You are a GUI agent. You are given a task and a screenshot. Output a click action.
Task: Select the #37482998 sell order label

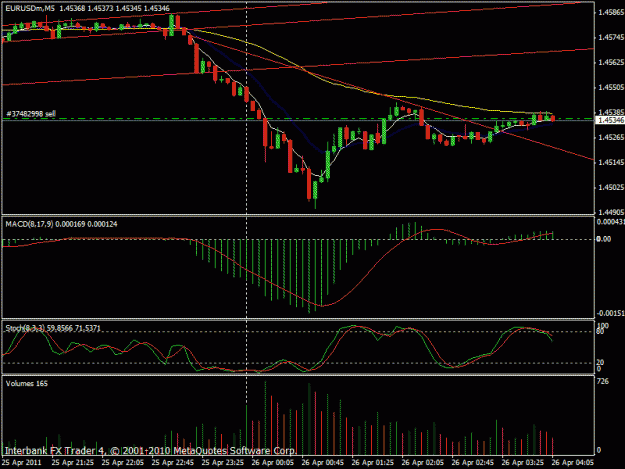pyautogui.click(x=31, y=114)
